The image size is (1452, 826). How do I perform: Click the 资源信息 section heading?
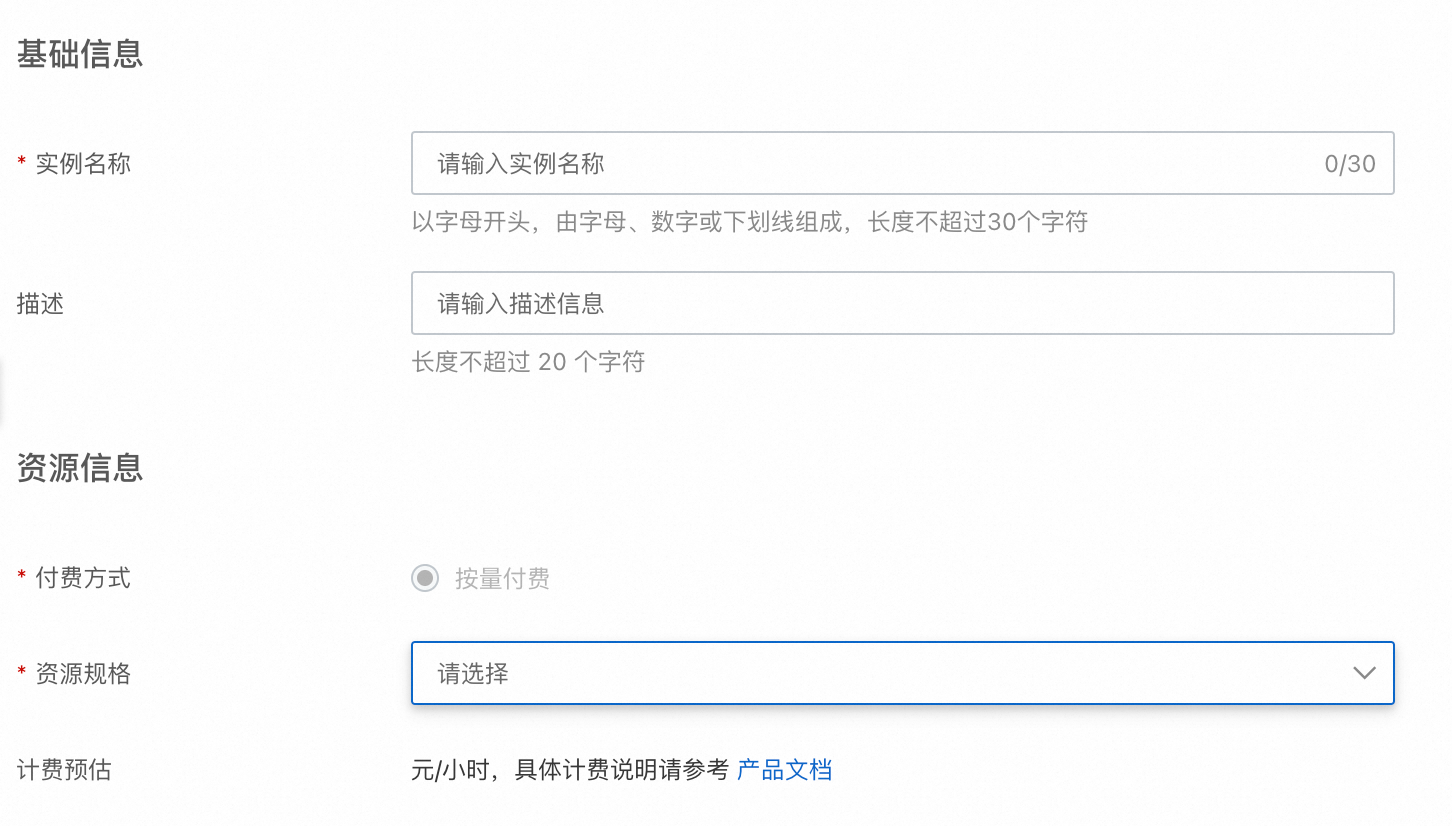point(80,468)
